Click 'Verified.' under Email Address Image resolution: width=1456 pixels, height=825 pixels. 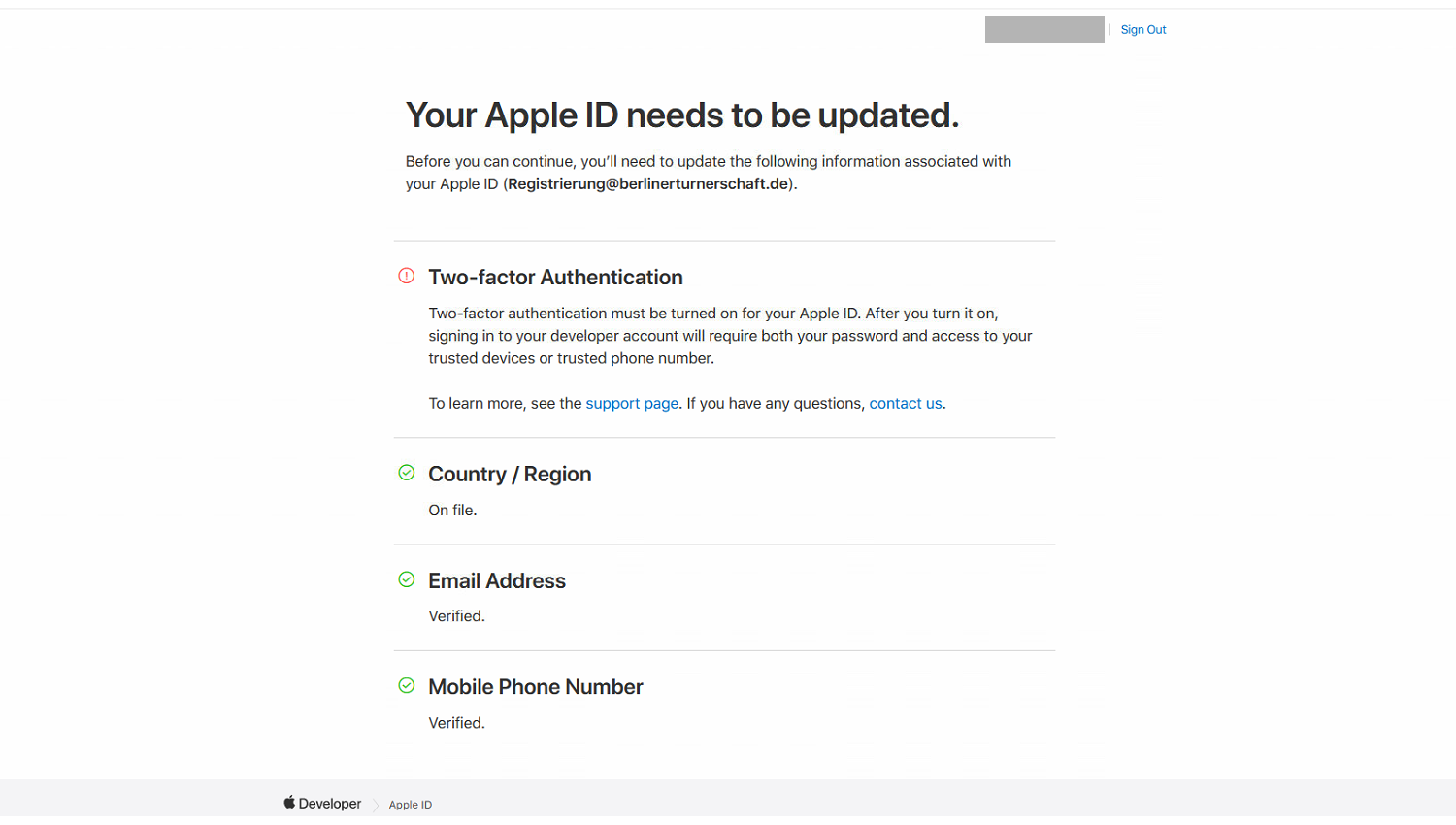(x=456, y=616)
